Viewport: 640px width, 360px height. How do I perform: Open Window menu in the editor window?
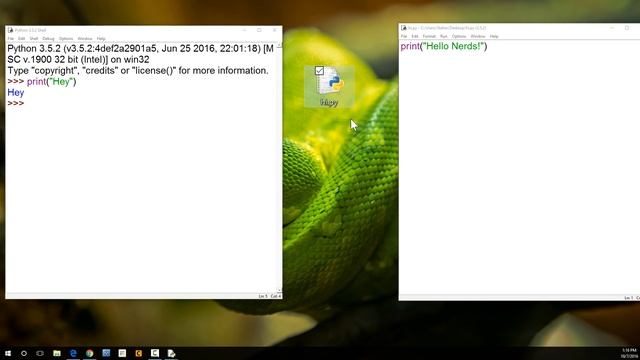pos(478,36)
